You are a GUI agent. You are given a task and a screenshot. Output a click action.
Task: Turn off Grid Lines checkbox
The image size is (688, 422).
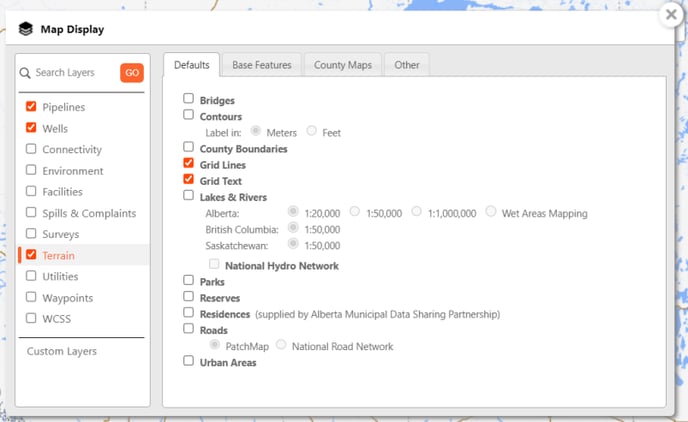[x=189, y=163]
